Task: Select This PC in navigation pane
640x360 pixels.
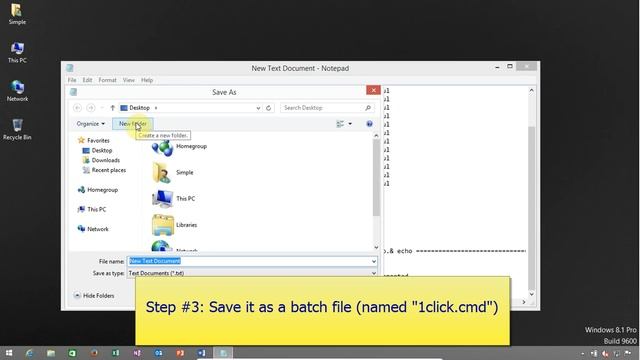Action: point(96,209)
